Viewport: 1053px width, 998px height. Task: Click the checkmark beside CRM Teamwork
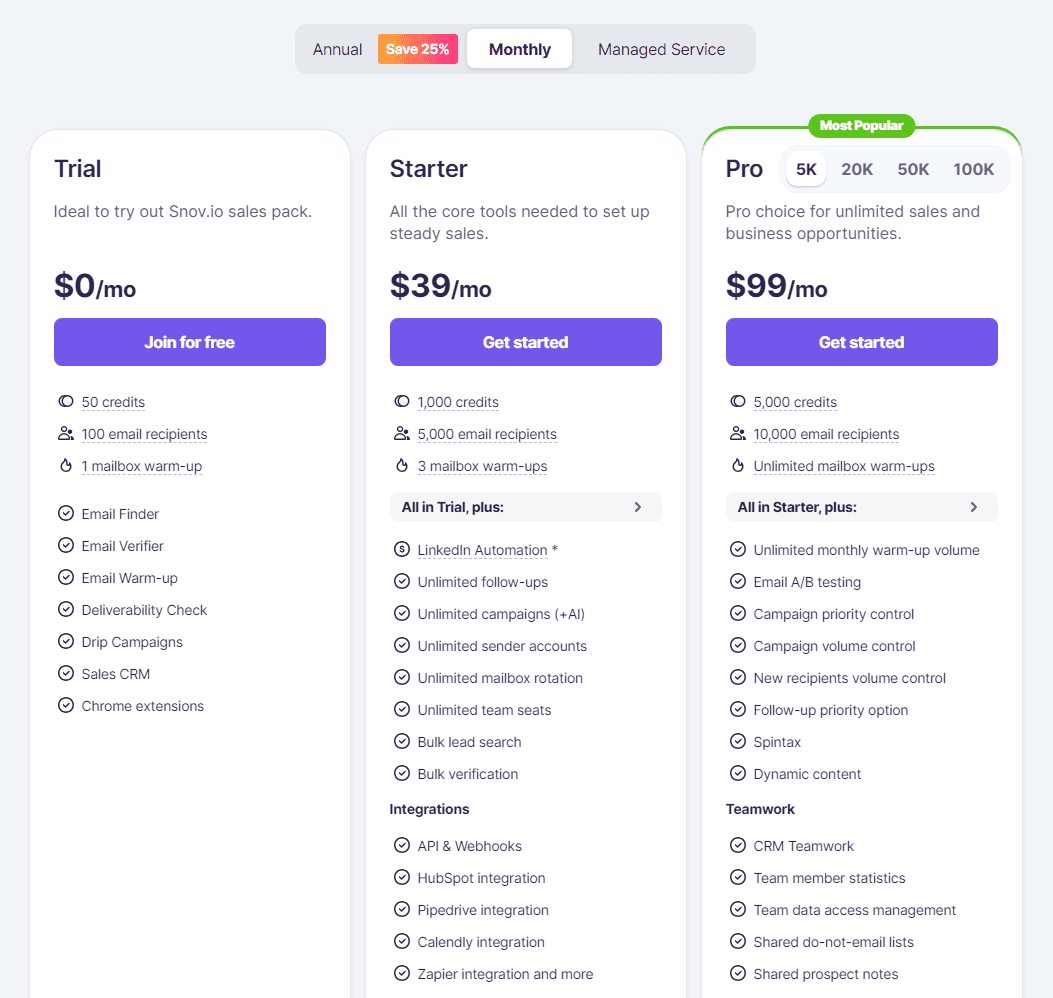tap(736, 846)
